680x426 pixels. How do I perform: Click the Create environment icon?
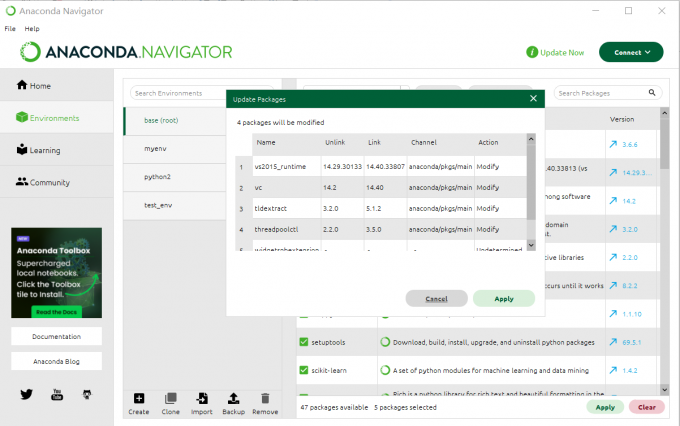pyautogui.click(x=139, y=398)
